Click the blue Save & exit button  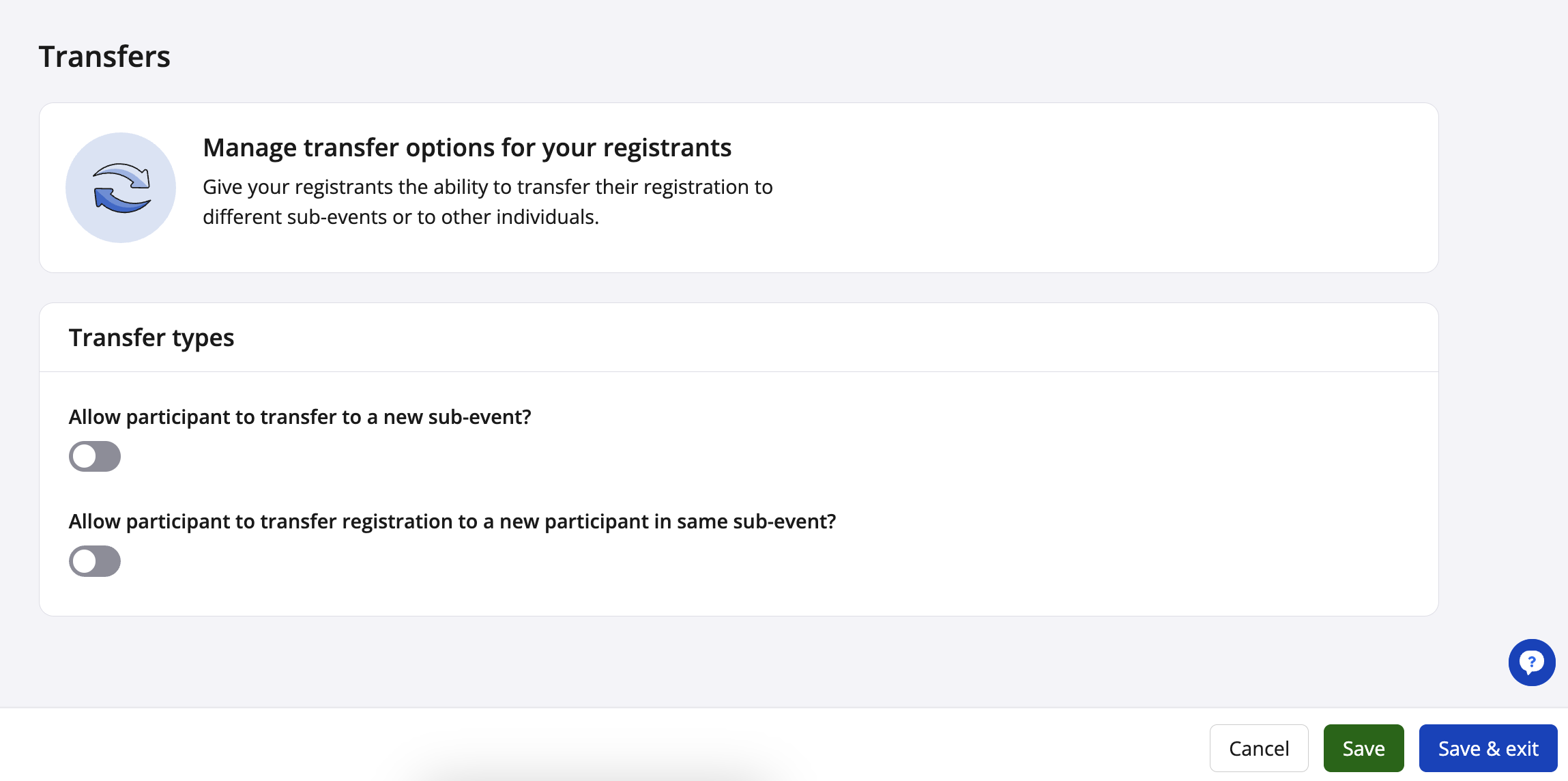(1487, 748)
